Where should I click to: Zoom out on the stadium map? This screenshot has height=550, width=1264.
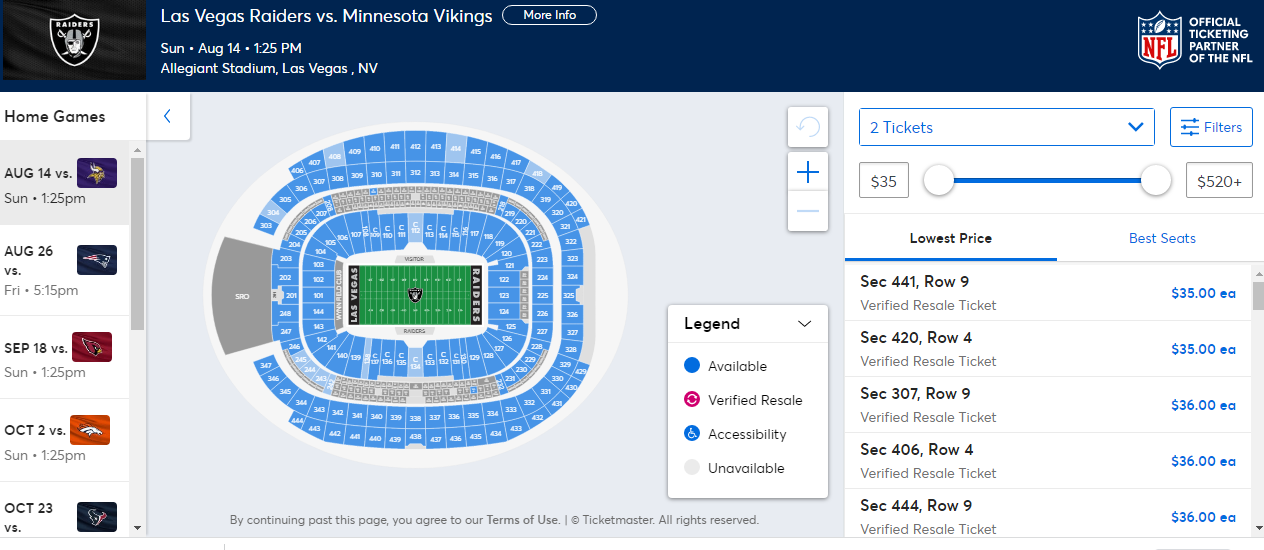click(808, 211)
